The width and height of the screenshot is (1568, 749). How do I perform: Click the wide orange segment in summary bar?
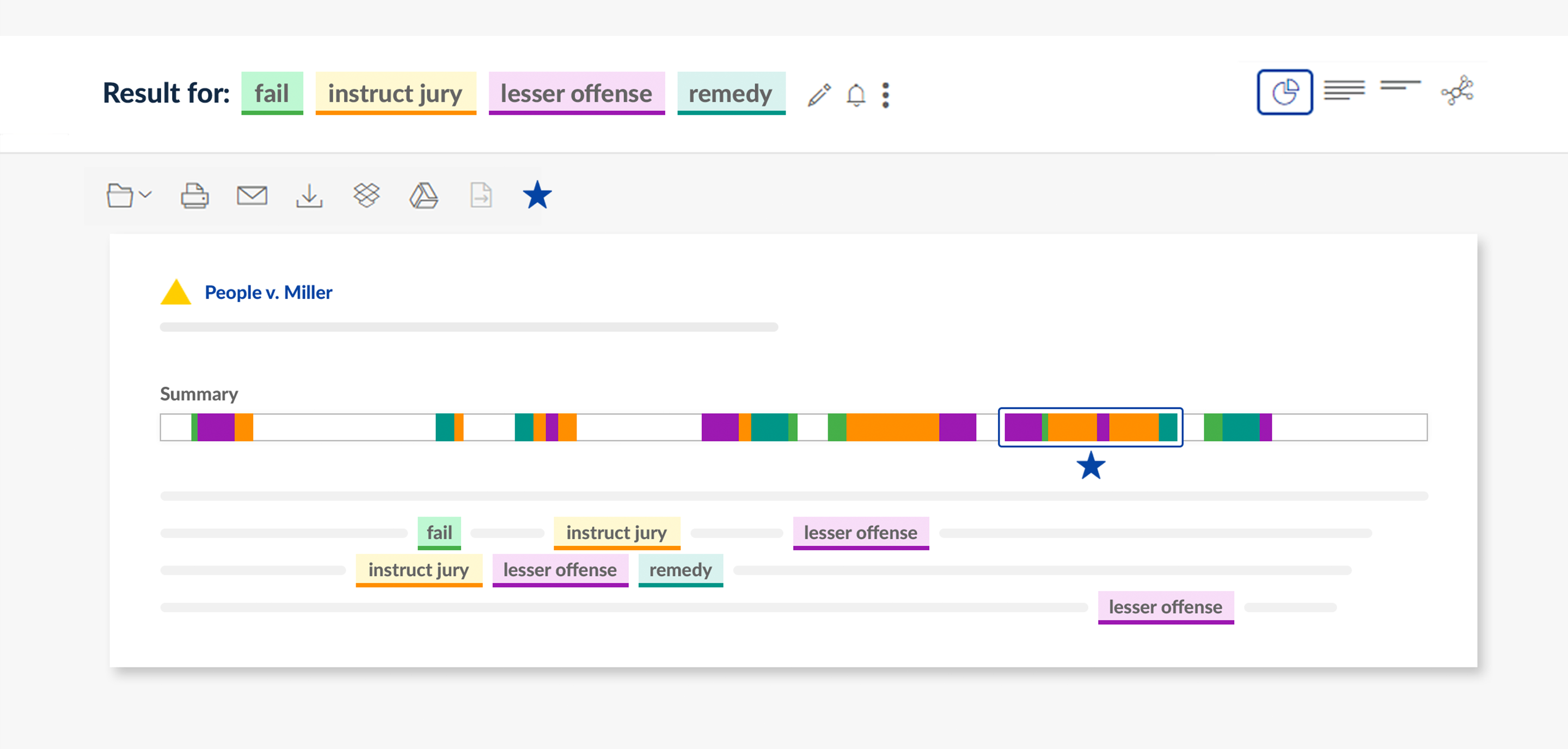892,427
